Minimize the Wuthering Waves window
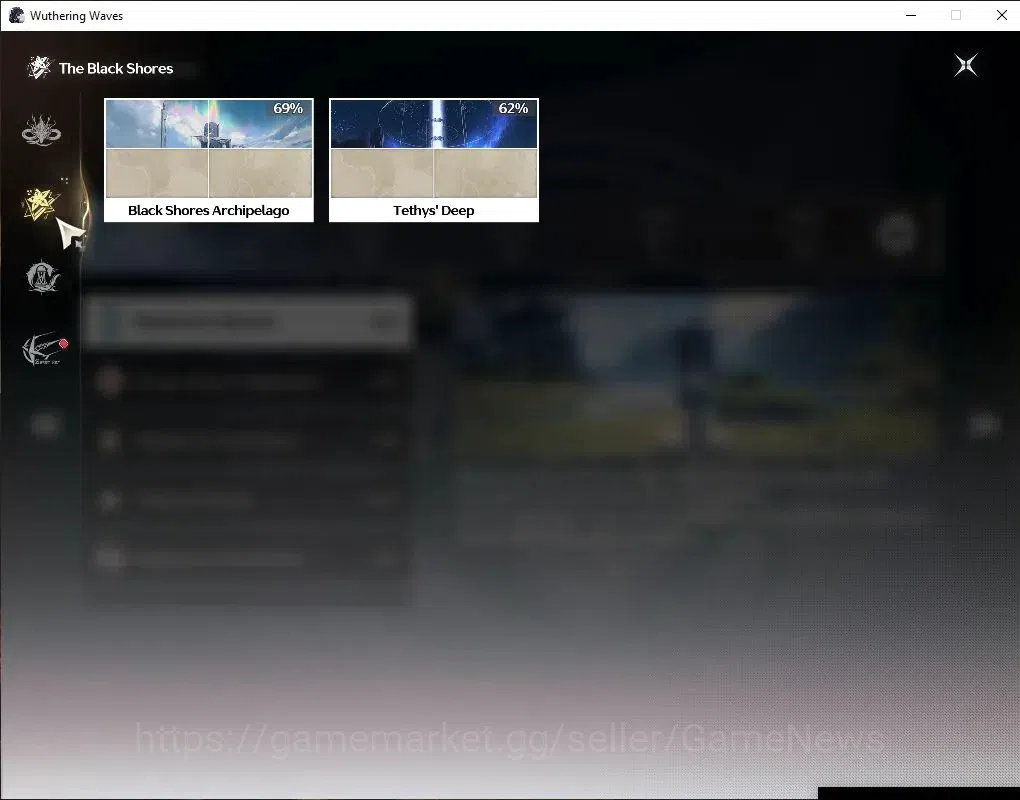The image size is (1020, 800). click(911, 15)
